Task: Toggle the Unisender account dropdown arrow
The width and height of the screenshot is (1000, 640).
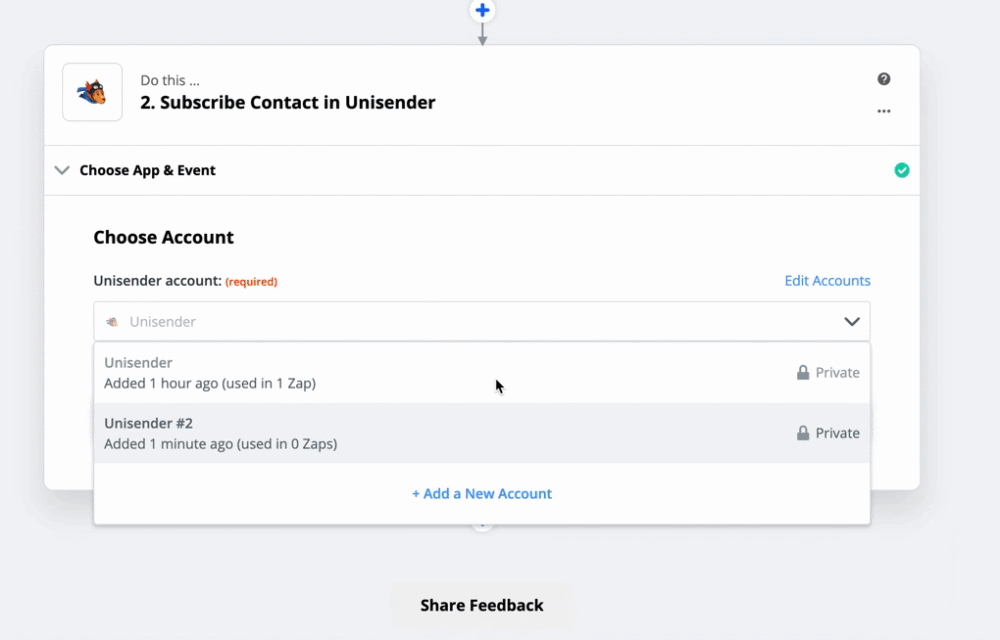Action: click(852, 322)
